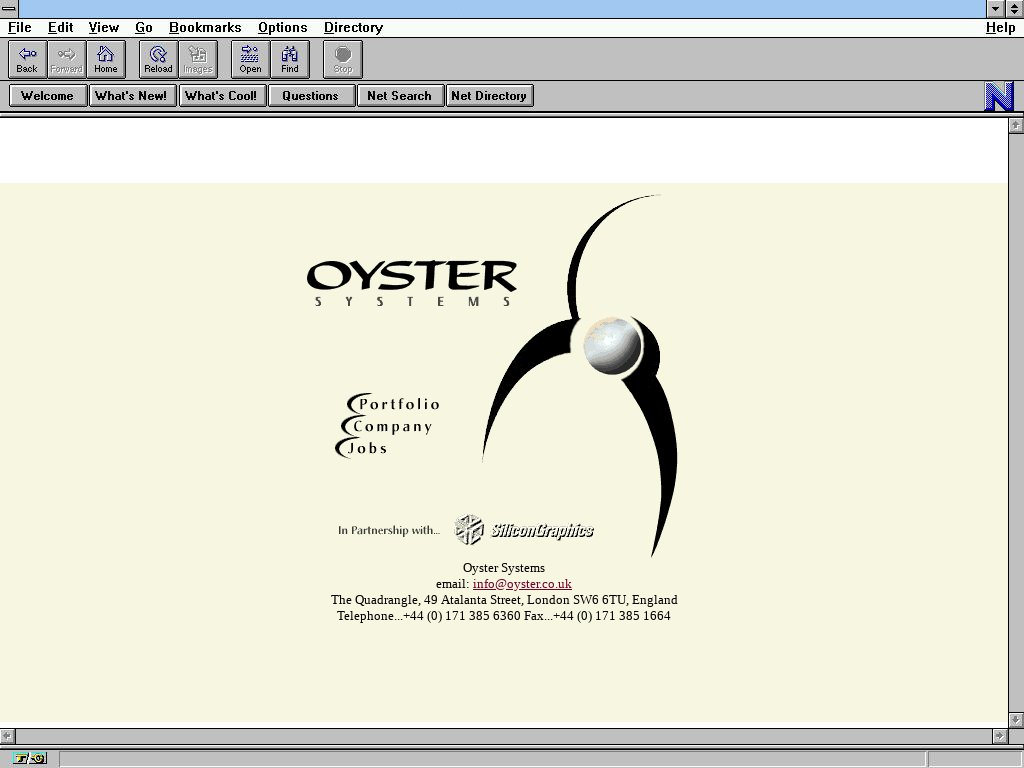Go to the Jobs section

click(366, 449)
